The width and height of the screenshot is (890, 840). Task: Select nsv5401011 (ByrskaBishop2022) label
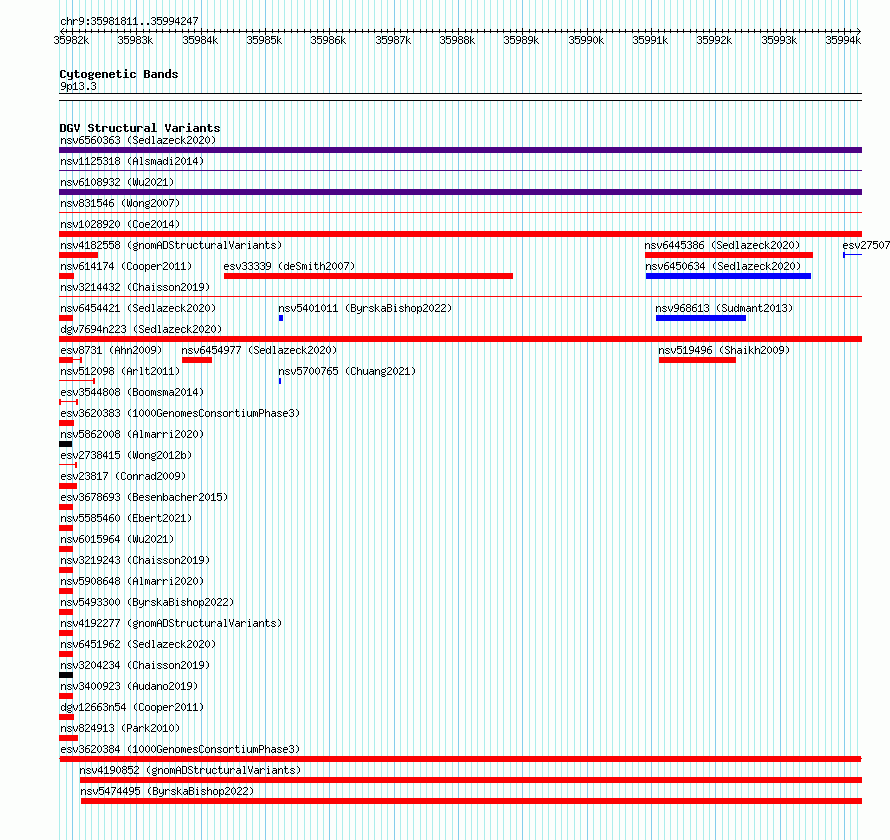tap(365, 308)
